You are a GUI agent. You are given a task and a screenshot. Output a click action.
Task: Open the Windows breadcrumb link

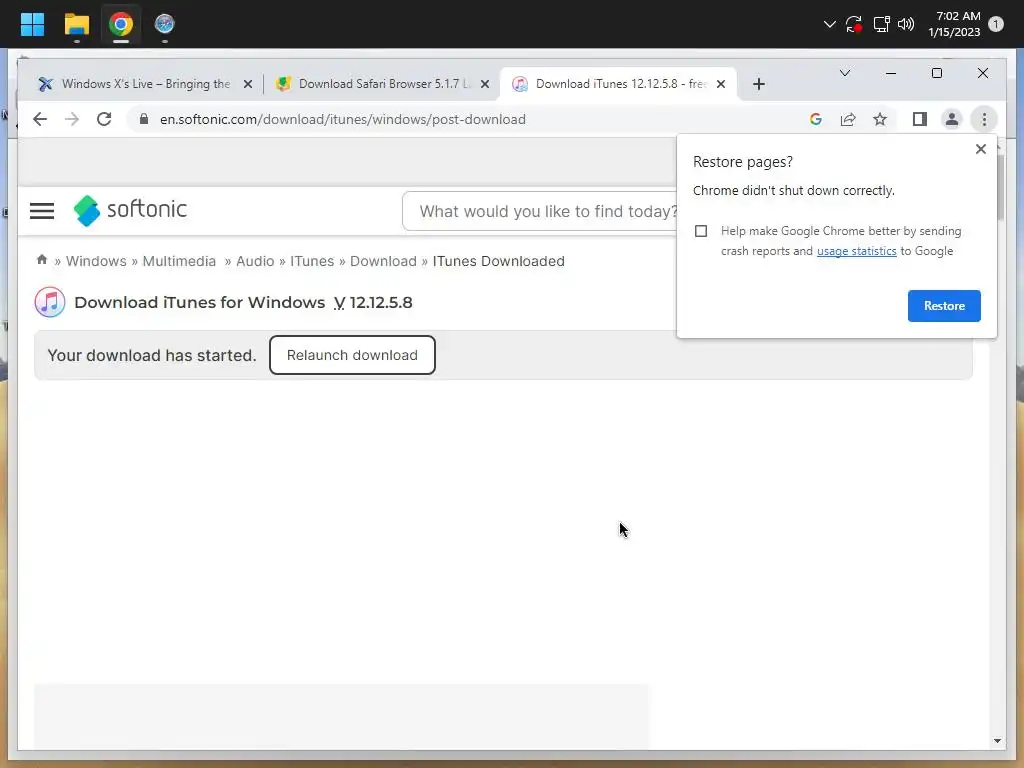pos(96,261)
